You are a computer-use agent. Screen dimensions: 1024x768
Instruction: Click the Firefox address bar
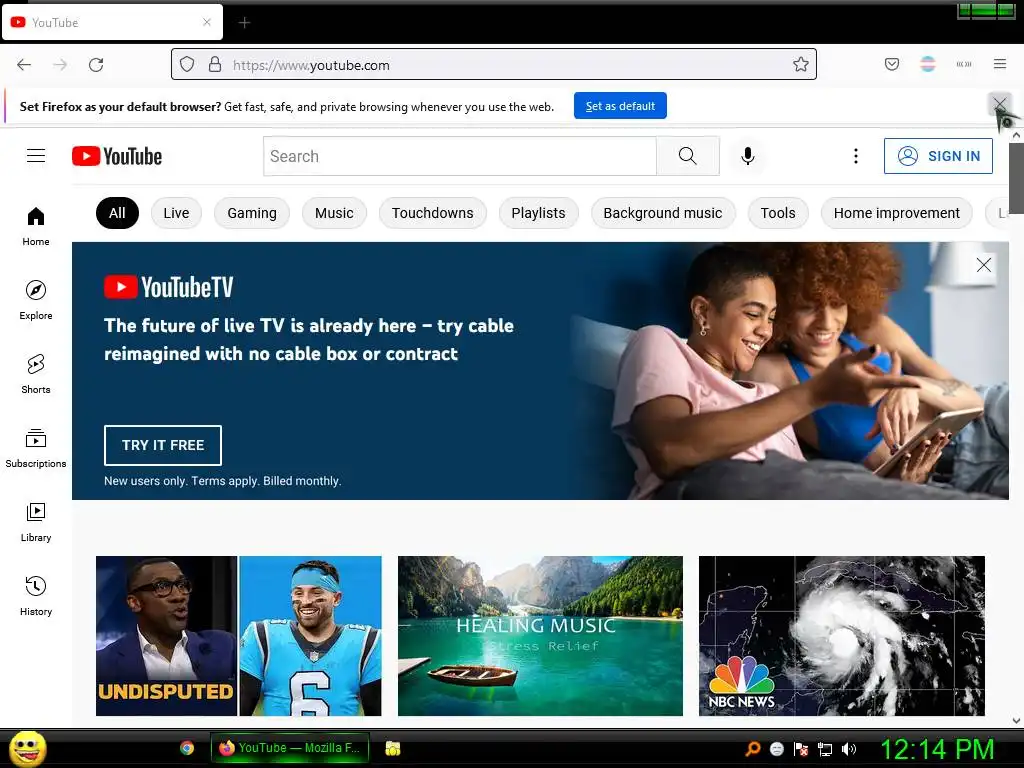point(494,65)
